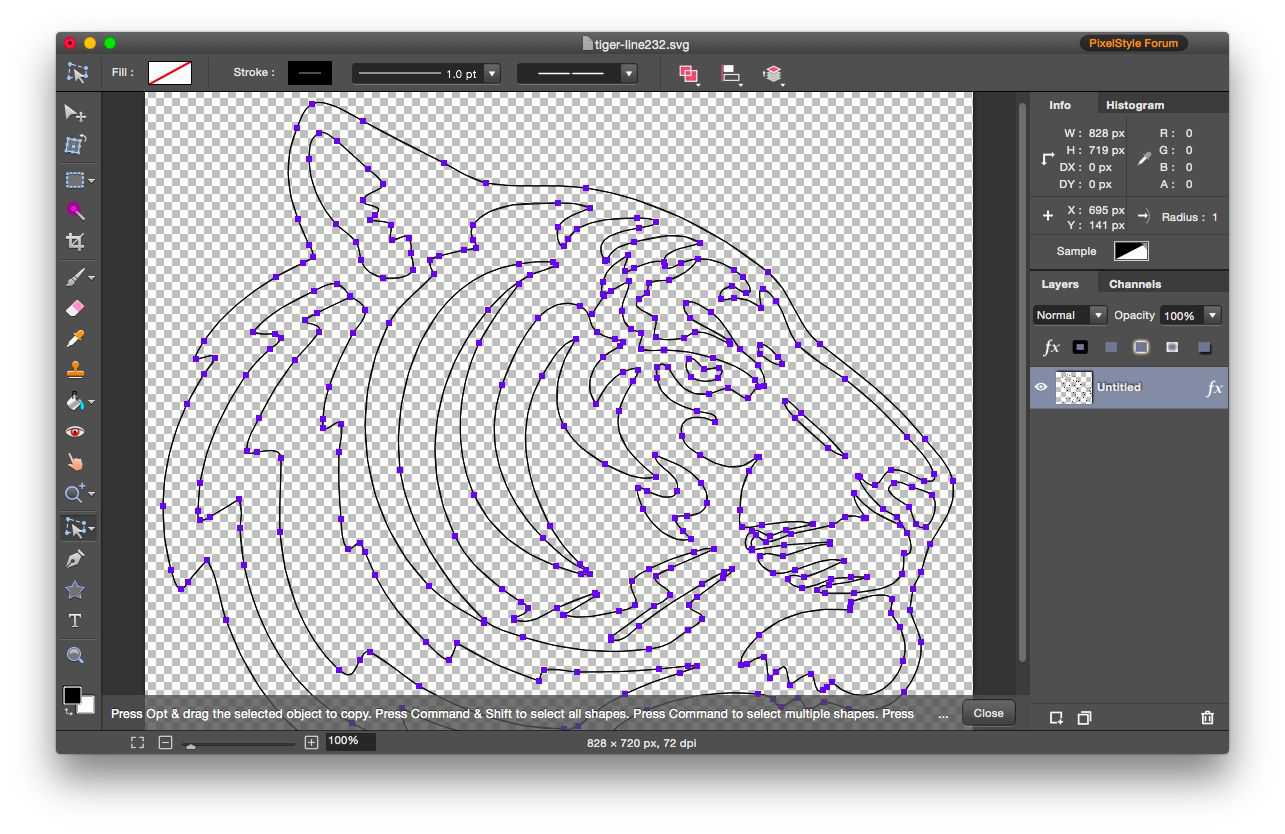Click the canvas vertical scrollbar

pyautogui.click(x=1022, y=380)
